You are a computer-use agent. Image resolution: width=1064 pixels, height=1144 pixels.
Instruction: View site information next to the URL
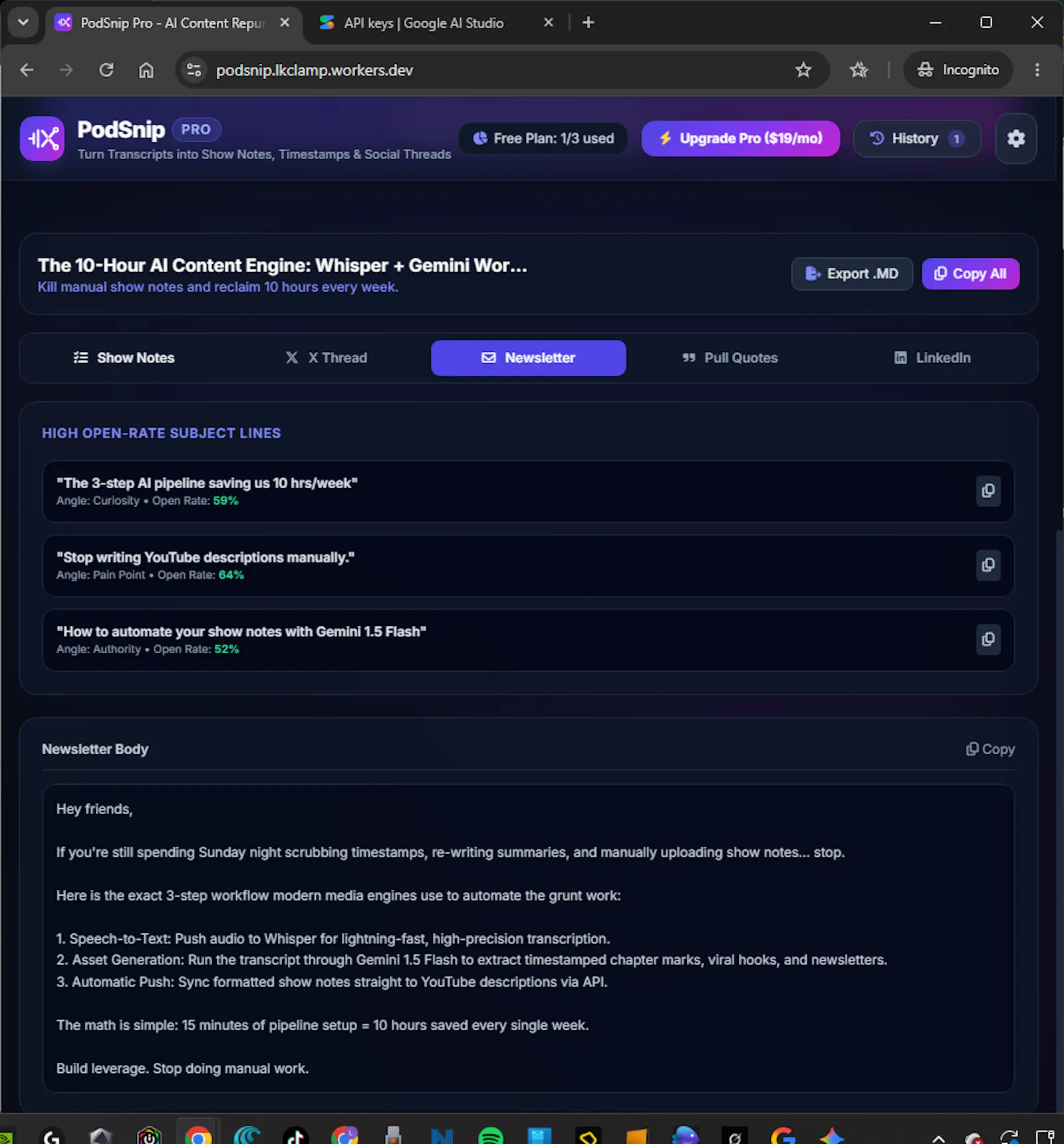click(x=194, y=70)
